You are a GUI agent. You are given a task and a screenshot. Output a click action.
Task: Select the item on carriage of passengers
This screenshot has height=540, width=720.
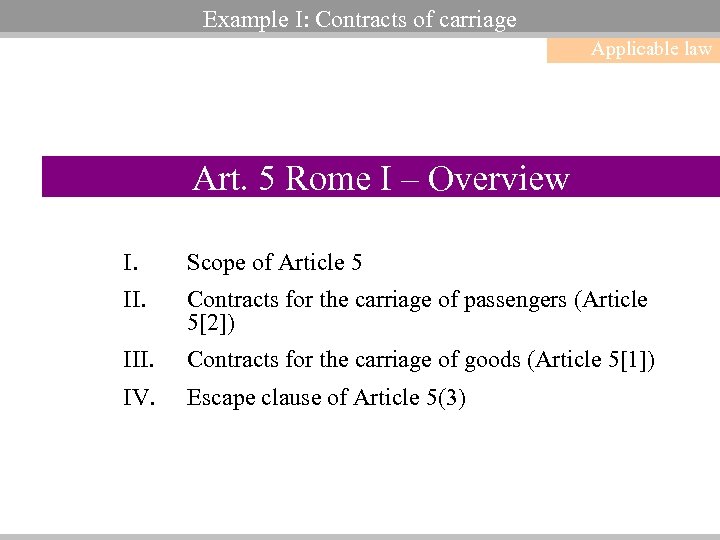click(417, 311)
